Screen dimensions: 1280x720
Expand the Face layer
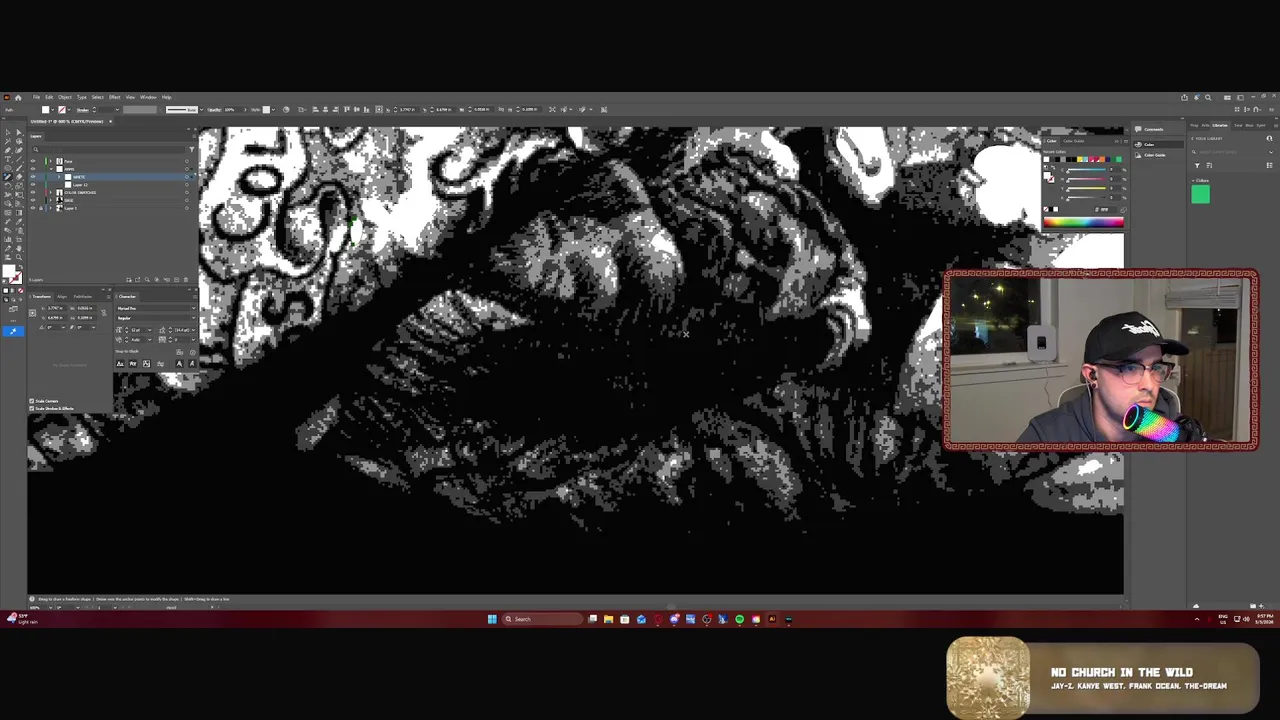point(50,161)
